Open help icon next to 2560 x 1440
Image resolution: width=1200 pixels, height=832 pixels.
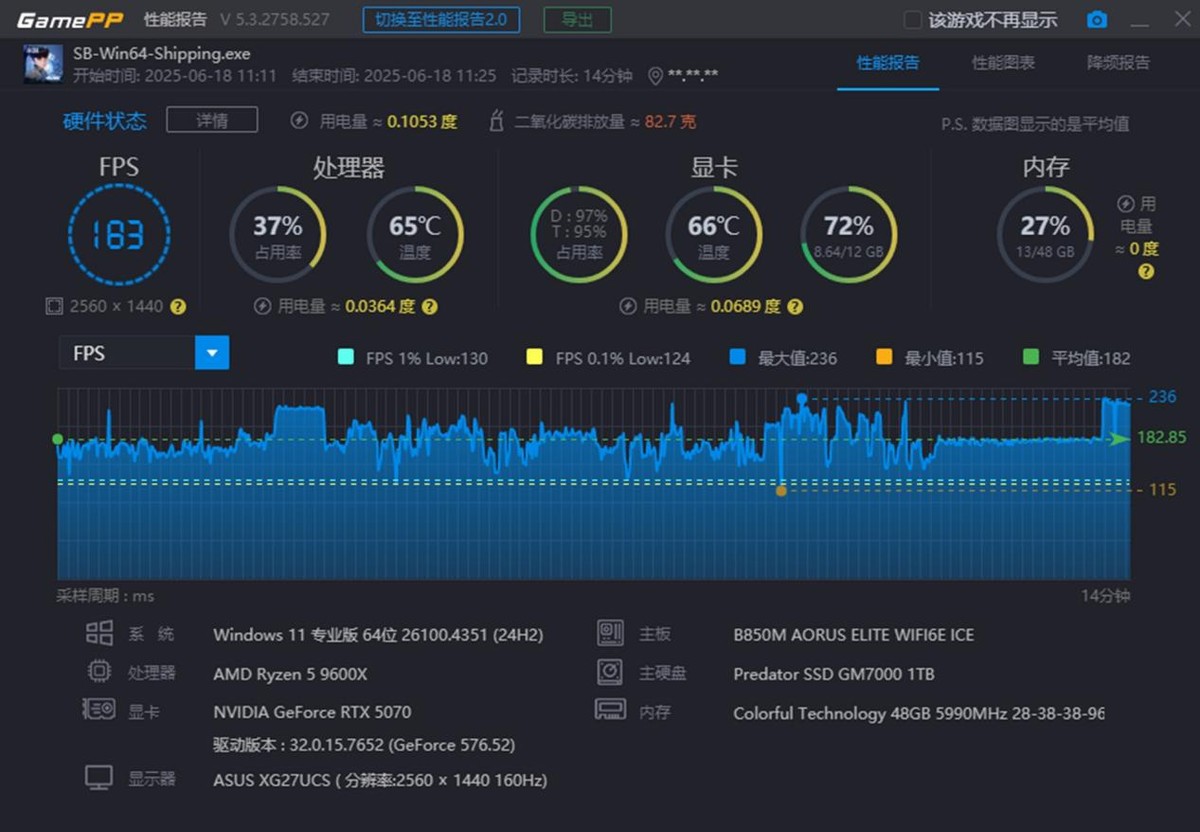[178, 307]
